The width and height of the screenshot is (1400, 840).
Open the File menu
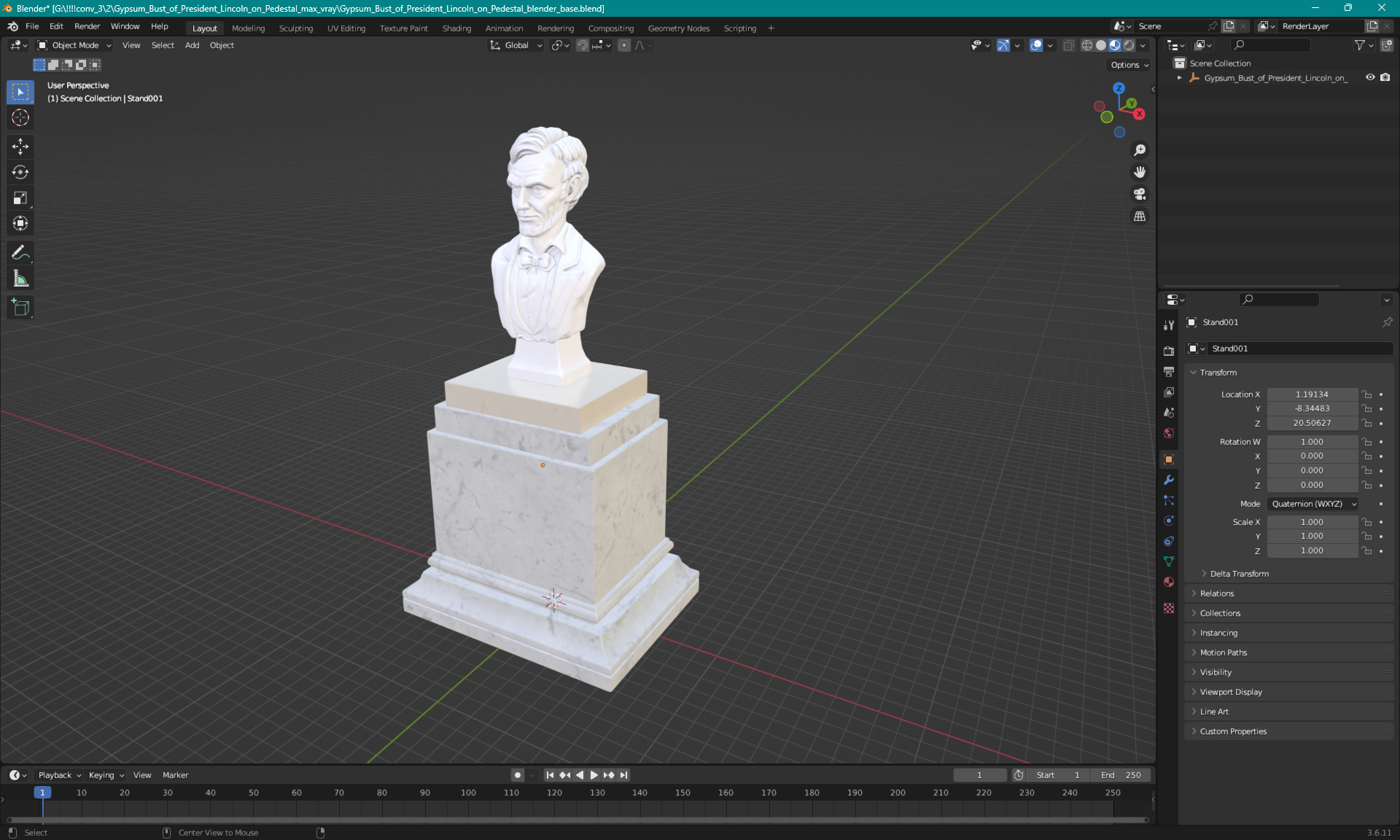point(32,26)
